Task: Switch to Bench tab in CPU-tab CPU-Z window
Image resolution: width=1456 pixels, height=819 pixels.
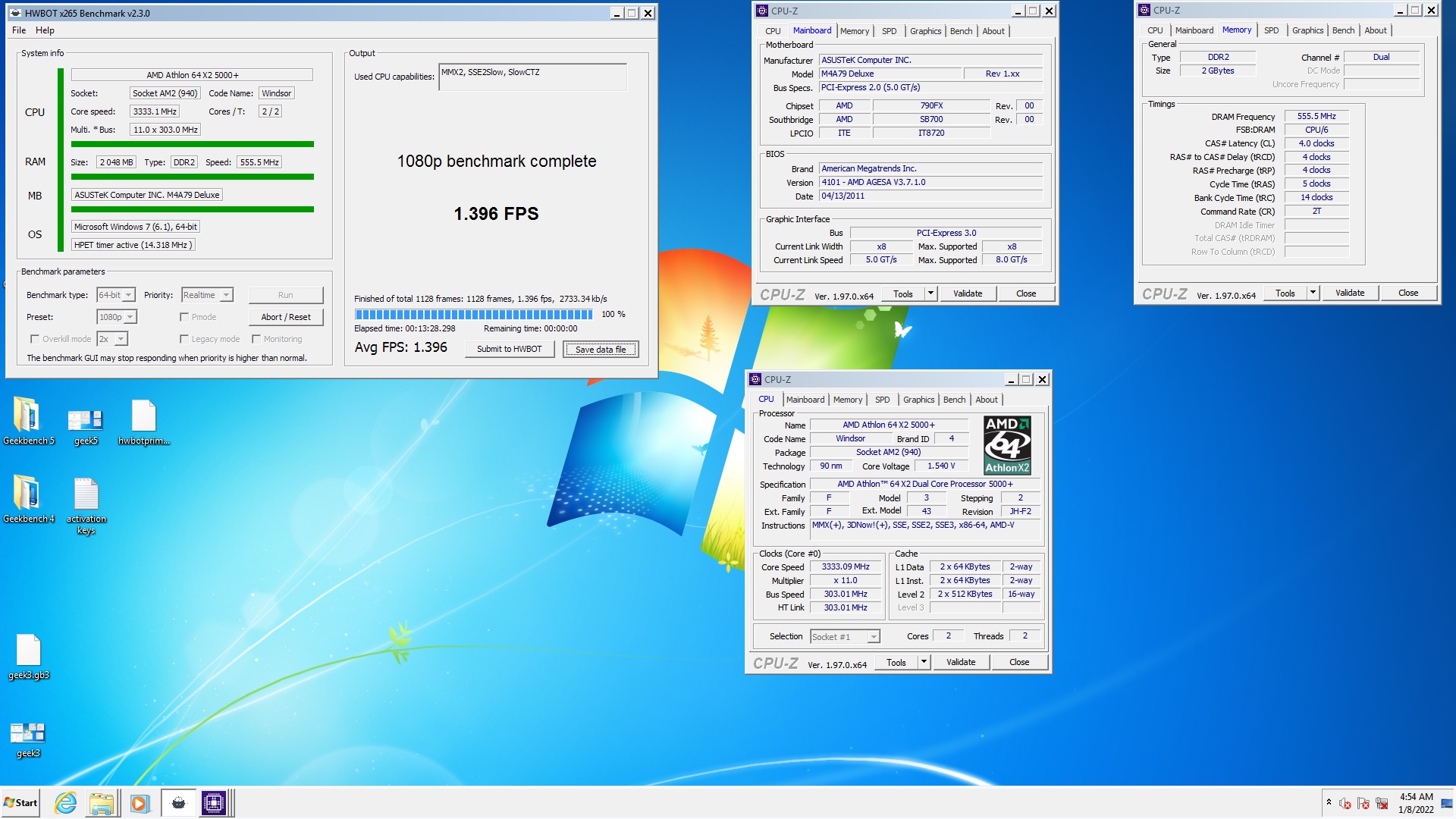Action: tap(954, 400)
